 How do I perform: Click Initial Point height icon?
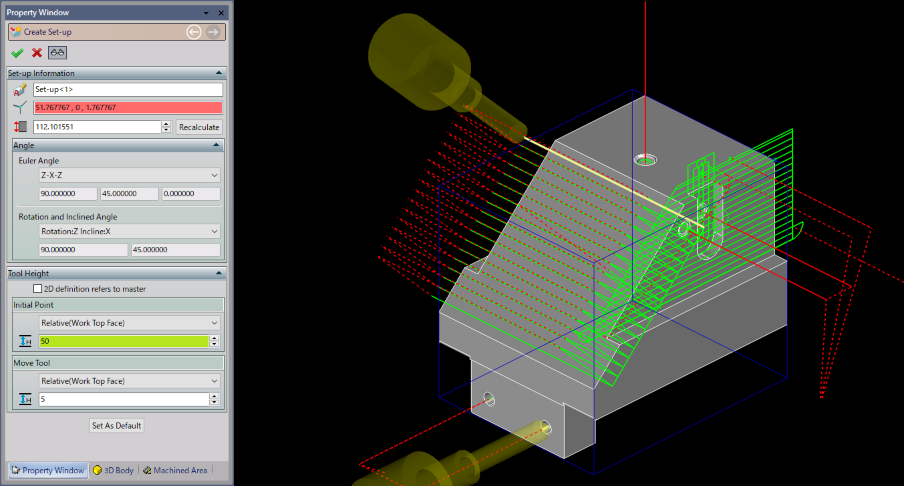(25, 341)
